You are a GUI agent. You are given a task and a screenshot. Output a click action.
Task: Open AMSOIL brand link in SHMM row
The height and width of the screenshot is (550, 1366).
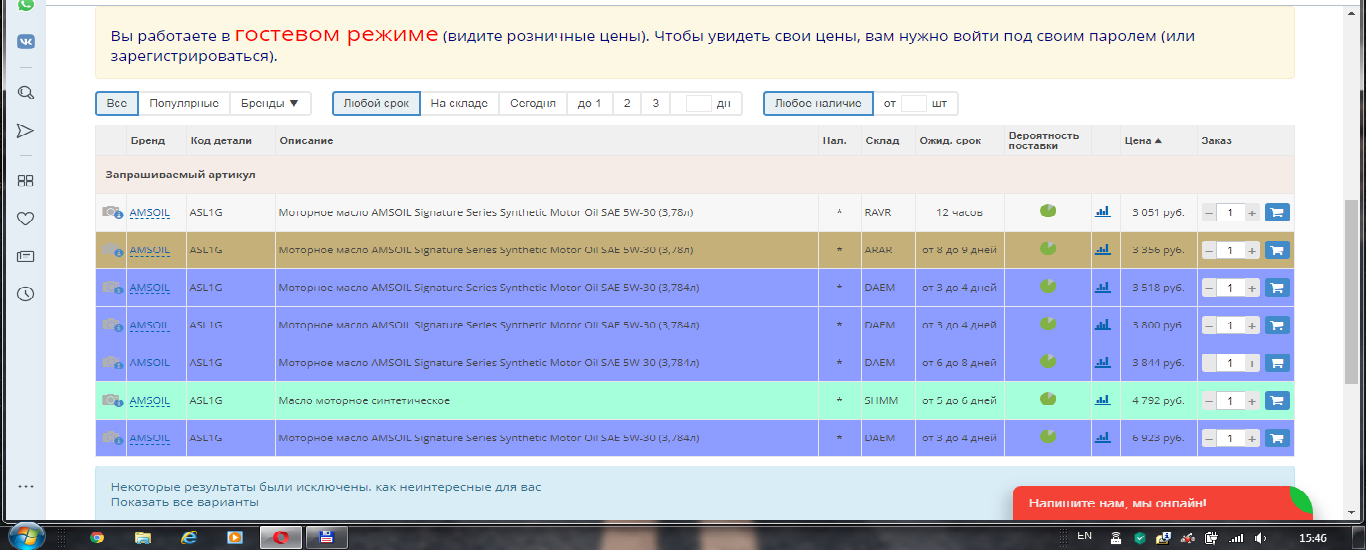click(x=150, y=400)
